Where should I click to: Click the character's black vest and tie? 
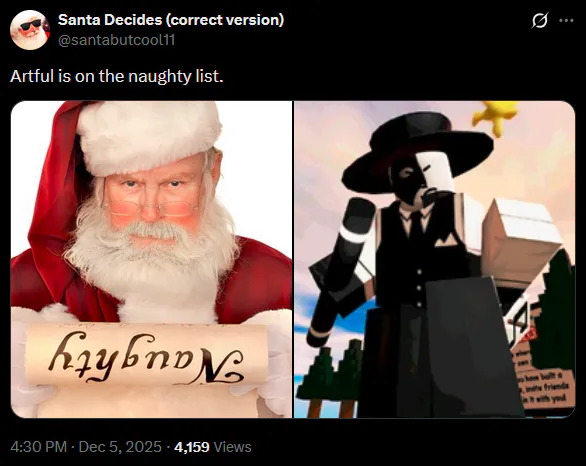pyautogui.click(x=418, y=249)
